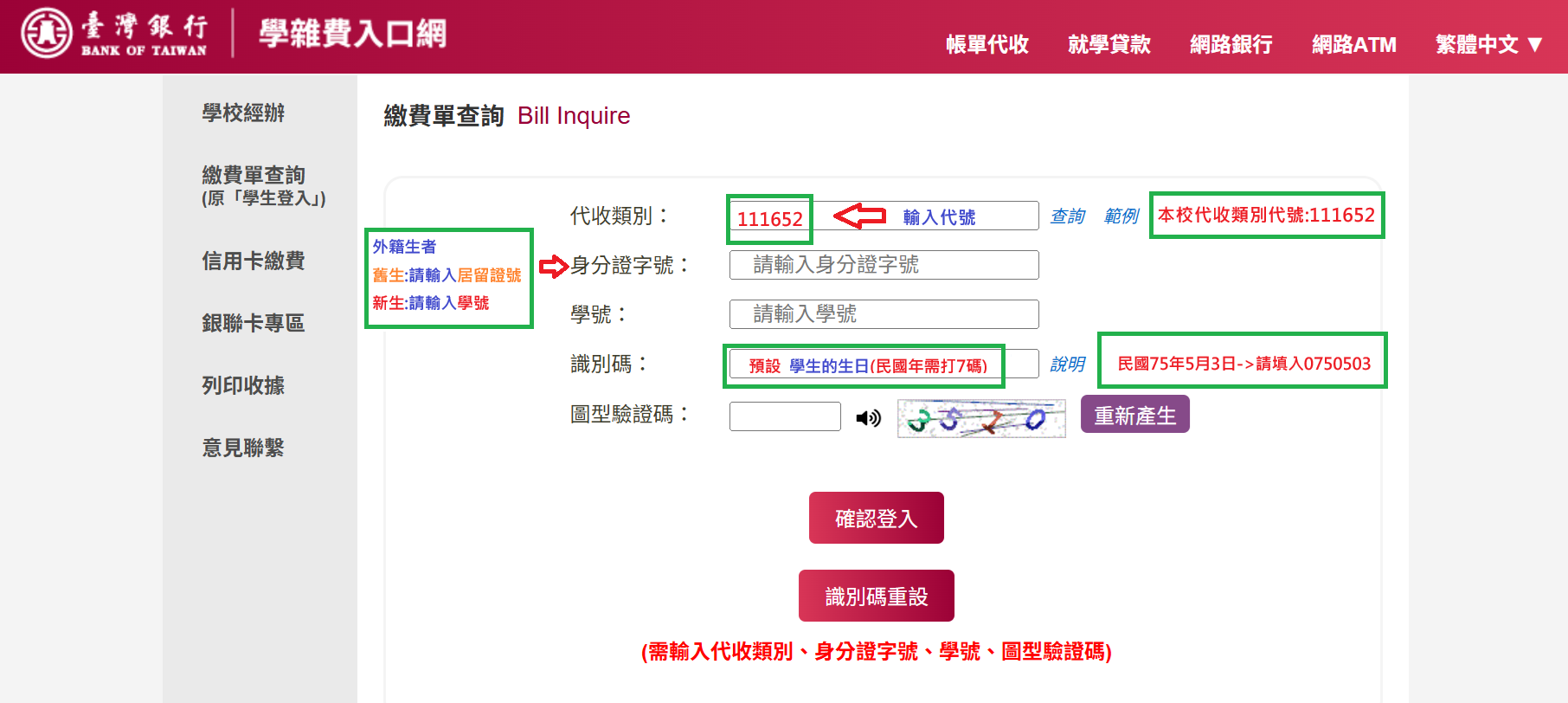The height and width of the screenshot is (703, 1568).
Task: Open 網路ATM in the top navigation
Action: 1354,44
